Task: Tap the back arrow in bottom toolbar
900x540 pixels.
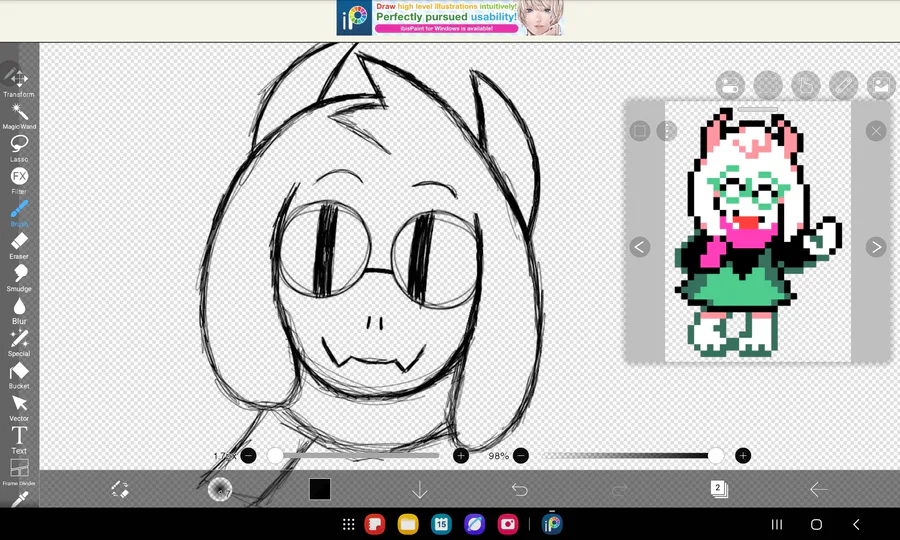Action: tap(818, 490)
